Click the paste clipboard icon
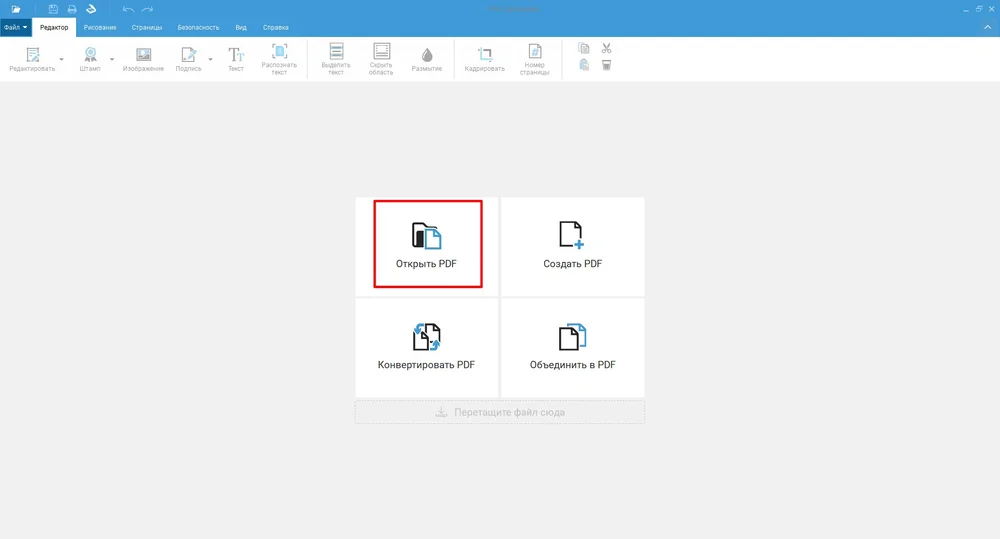The height and width of the screenshot is (539, 1000). 584,64
